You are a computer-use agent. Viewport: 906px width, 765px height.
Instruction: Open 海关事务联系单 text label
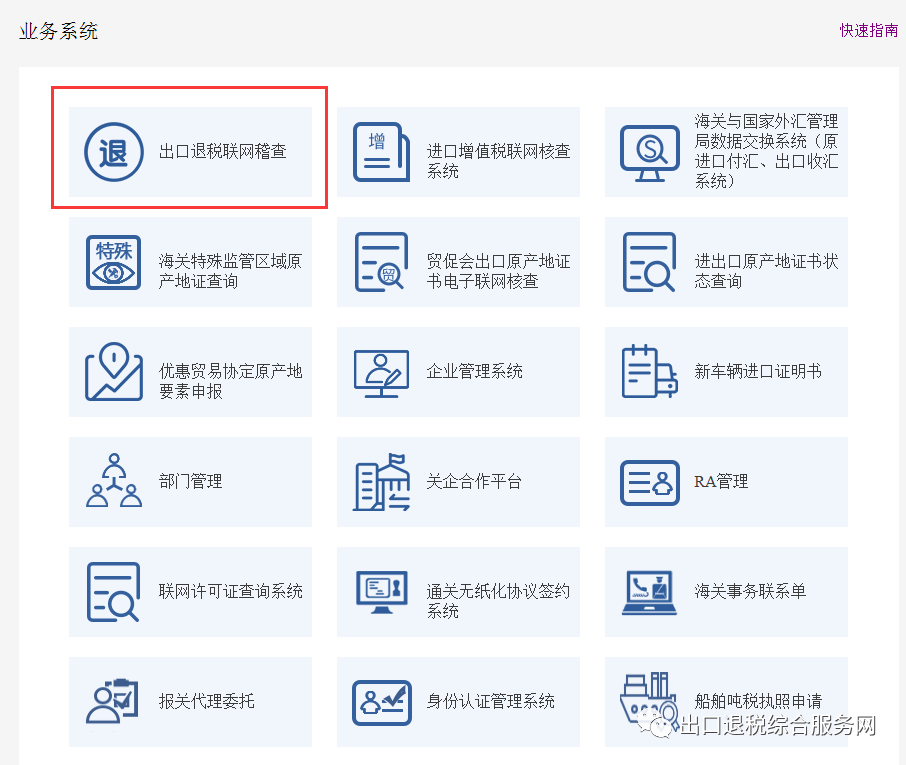click(750, 592)
